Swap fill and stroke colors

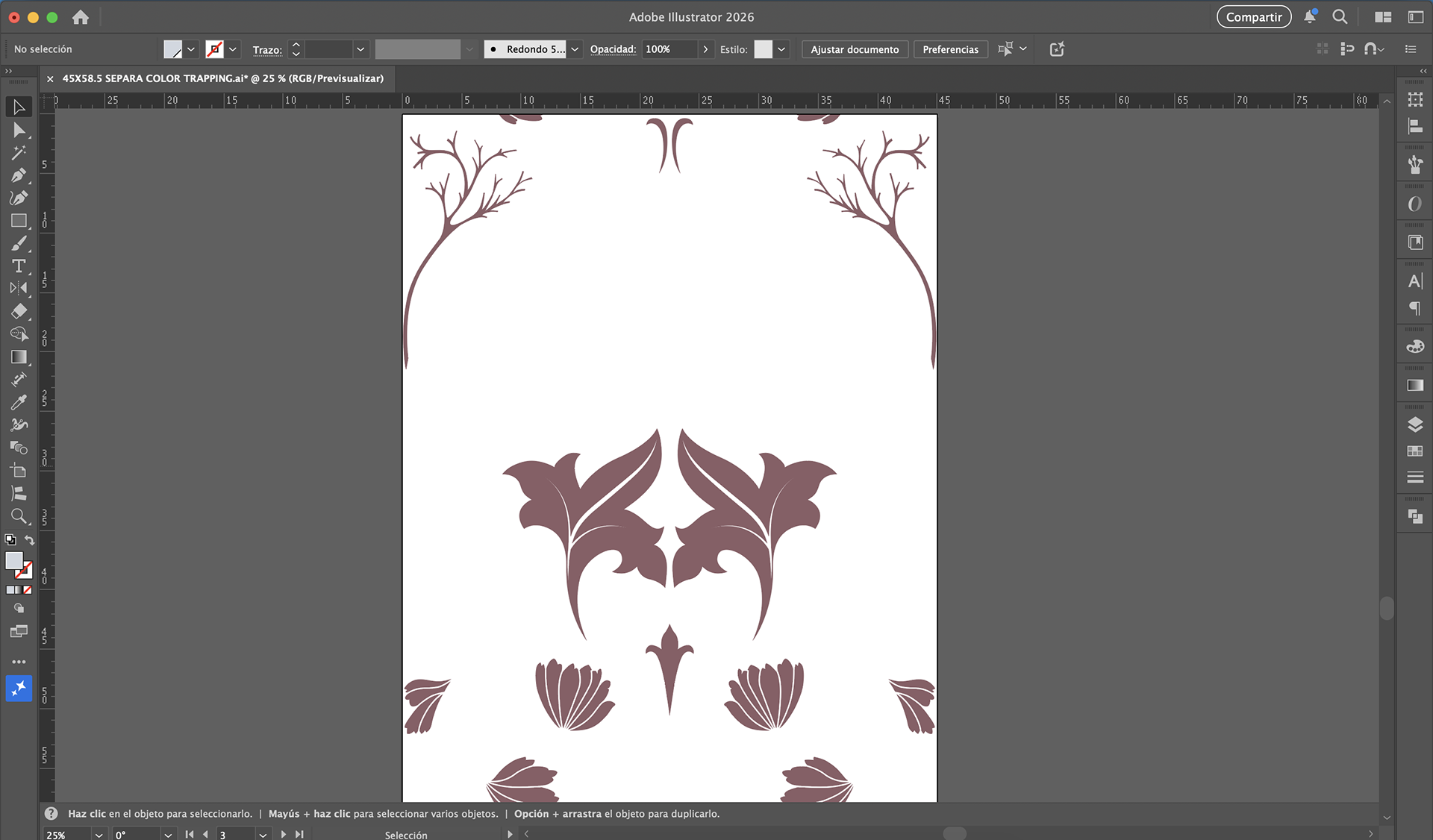click(x=30, y=540)
